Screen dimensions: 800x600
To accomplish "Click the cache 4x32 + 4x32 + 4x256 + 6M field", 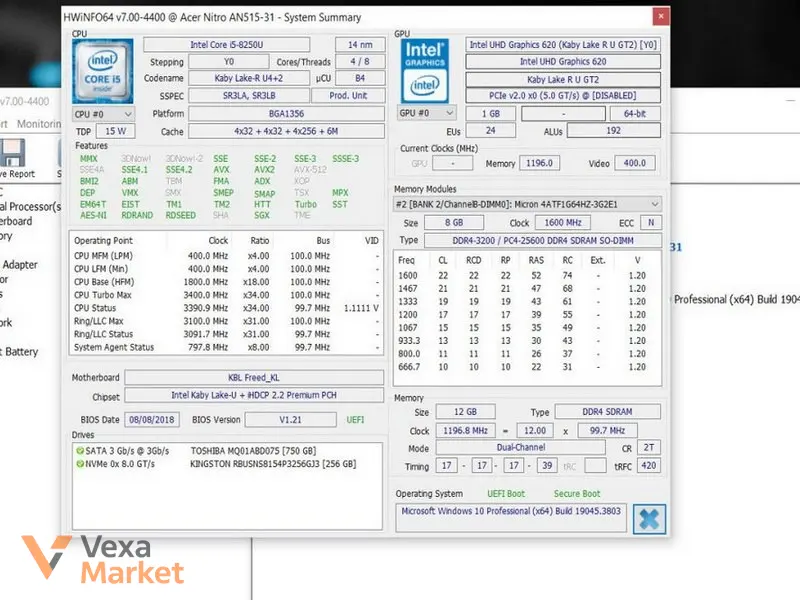I will point(286,131).
